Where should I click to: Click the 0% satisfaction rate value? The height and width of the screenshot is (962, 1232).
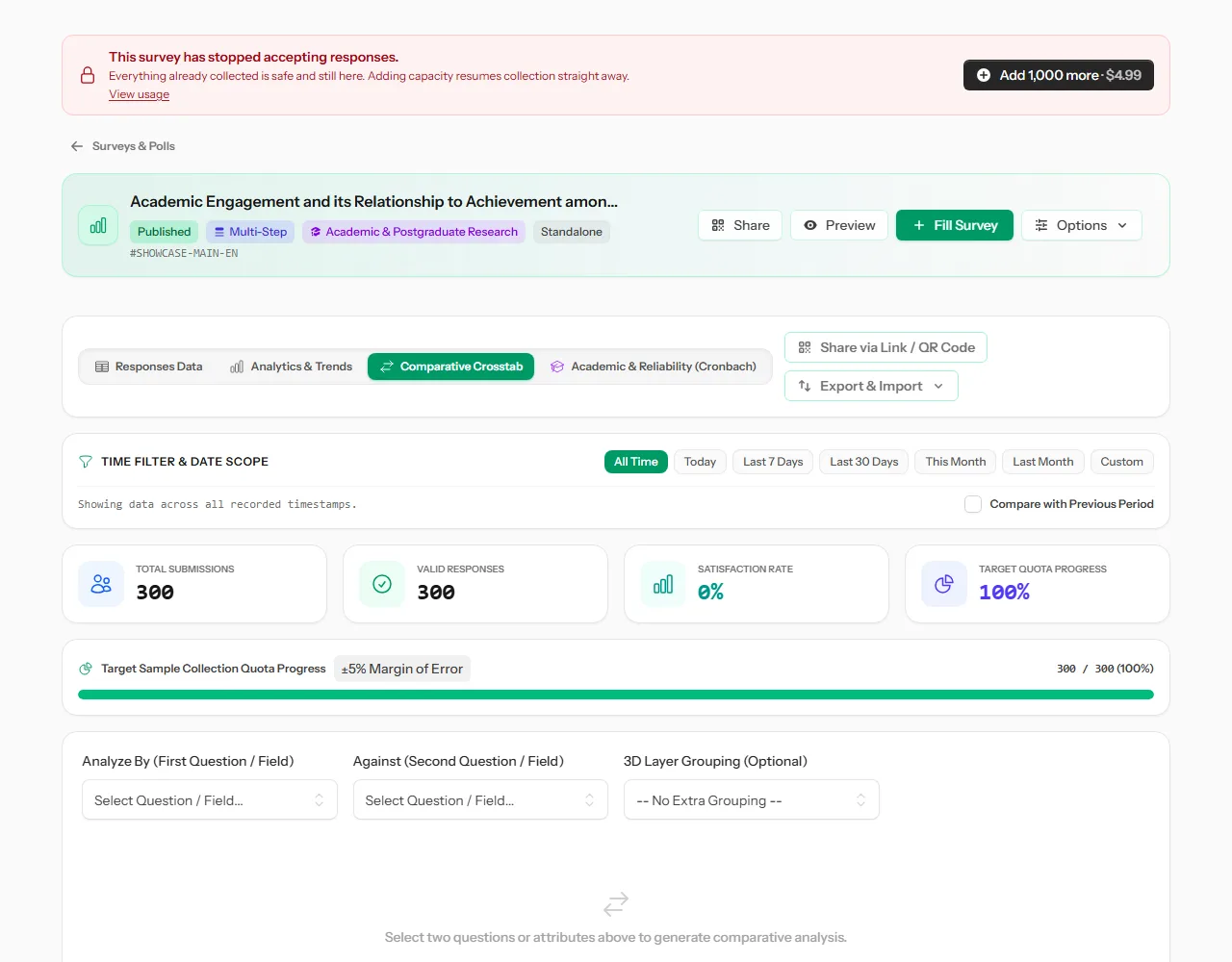[x=710, y=593]
